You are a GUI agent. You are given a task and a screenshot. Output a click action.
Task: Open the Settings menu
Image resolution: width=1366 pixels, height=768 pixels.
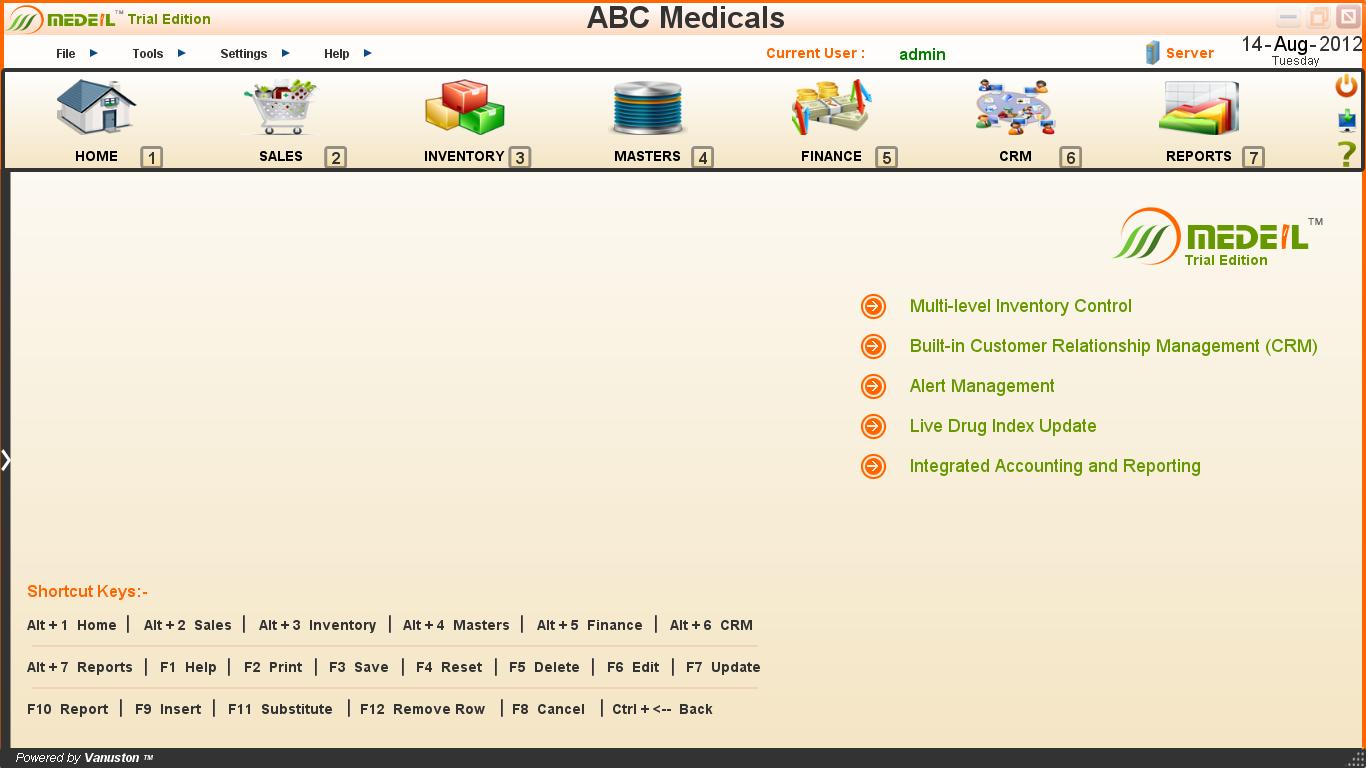coord(244,54)
